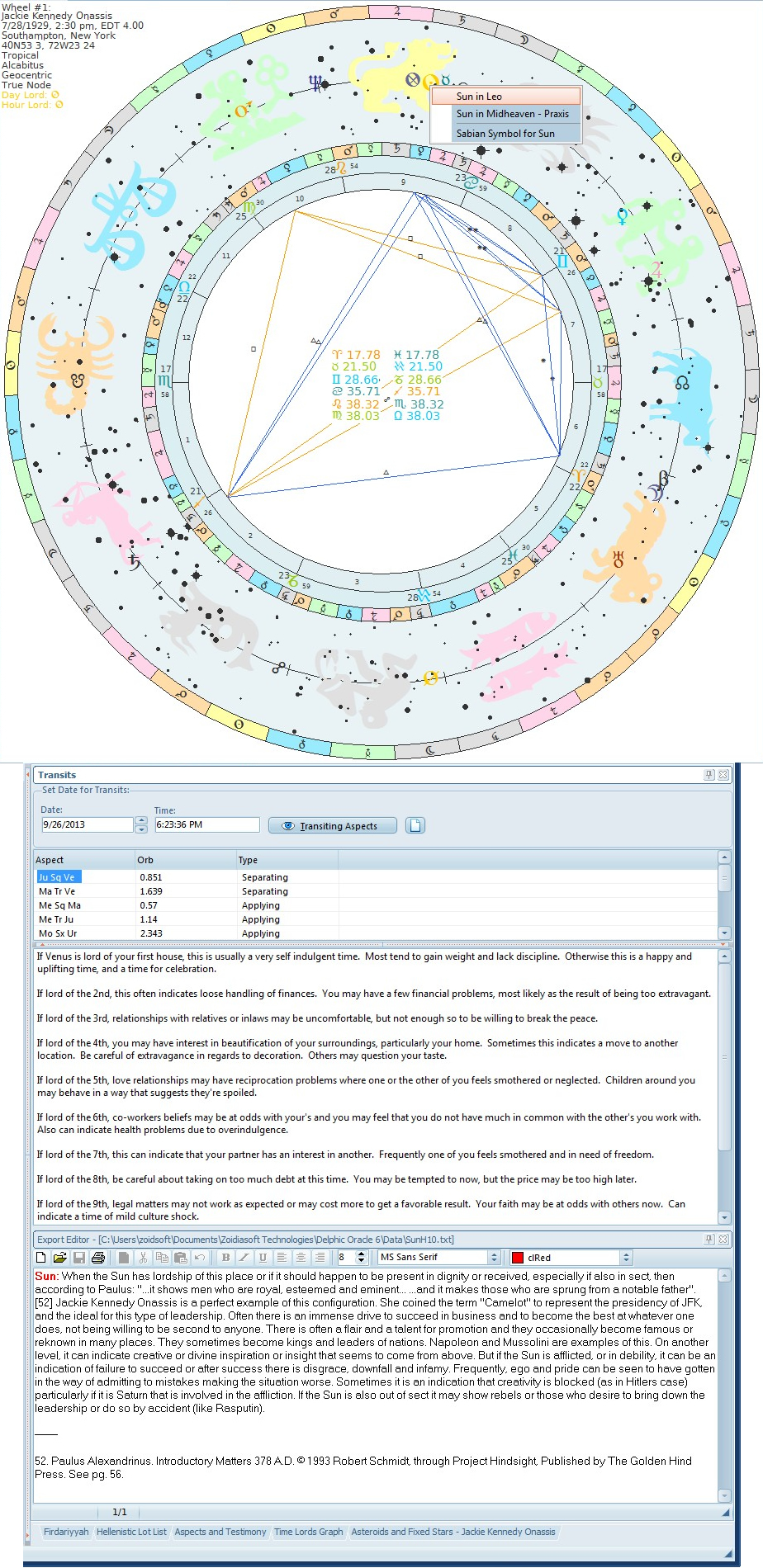The width and height of the screenshot is (763, 1568).
Task: Click the aspect list scrollbar down arrow
Action: [725, 933]
